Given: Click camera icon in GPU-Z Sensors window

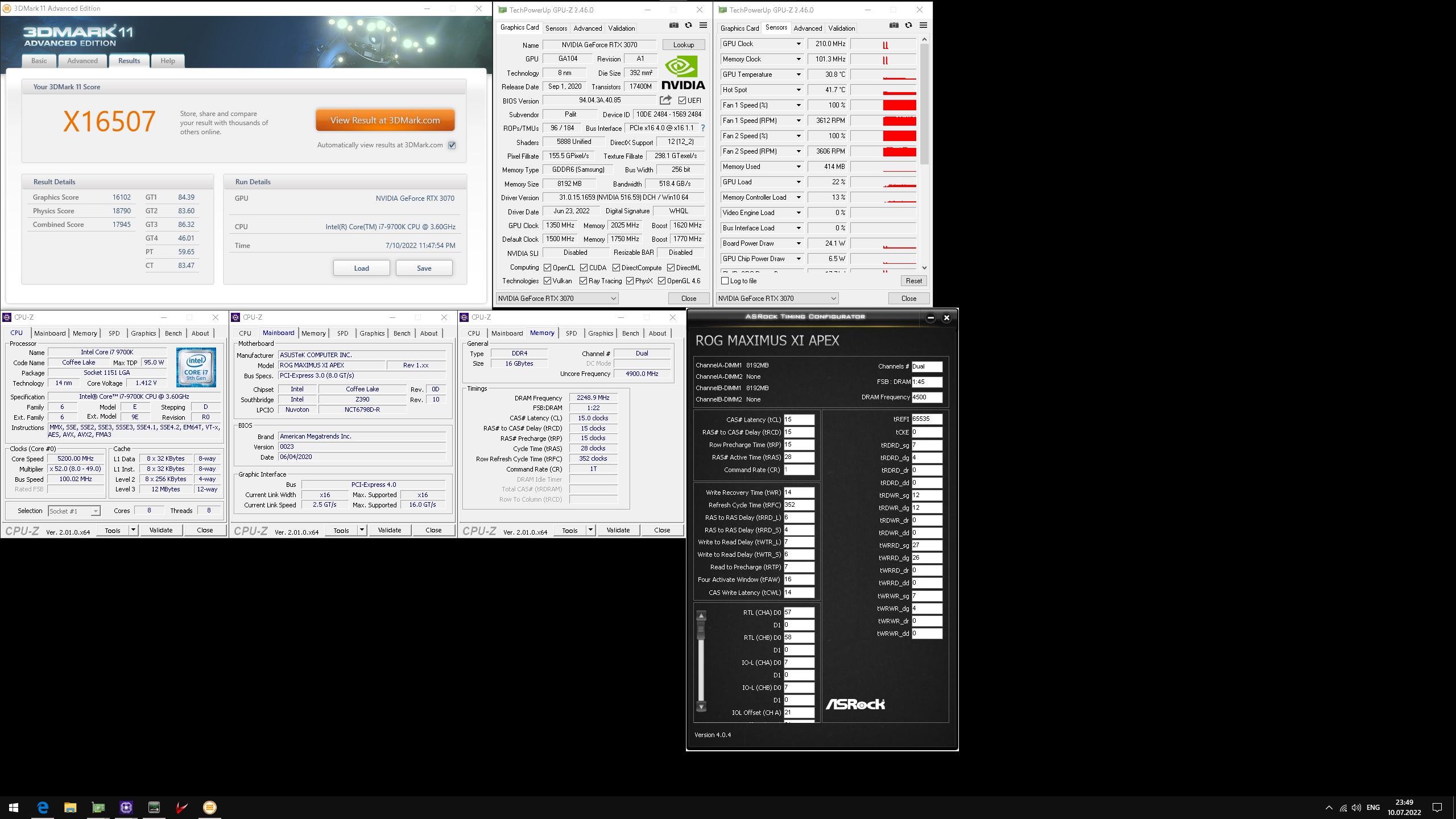Looking at the screenshot, I should point(894,26).
